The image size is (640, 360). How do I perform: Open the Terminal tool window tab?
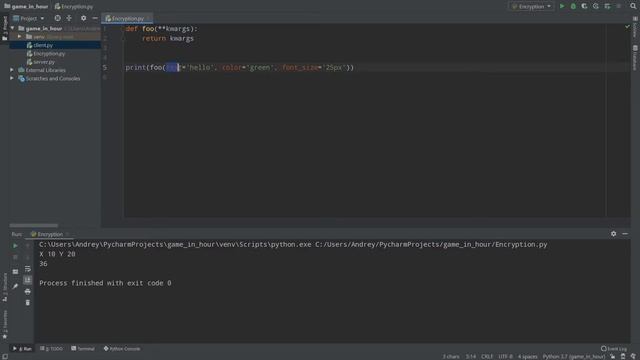click(83, 349)
